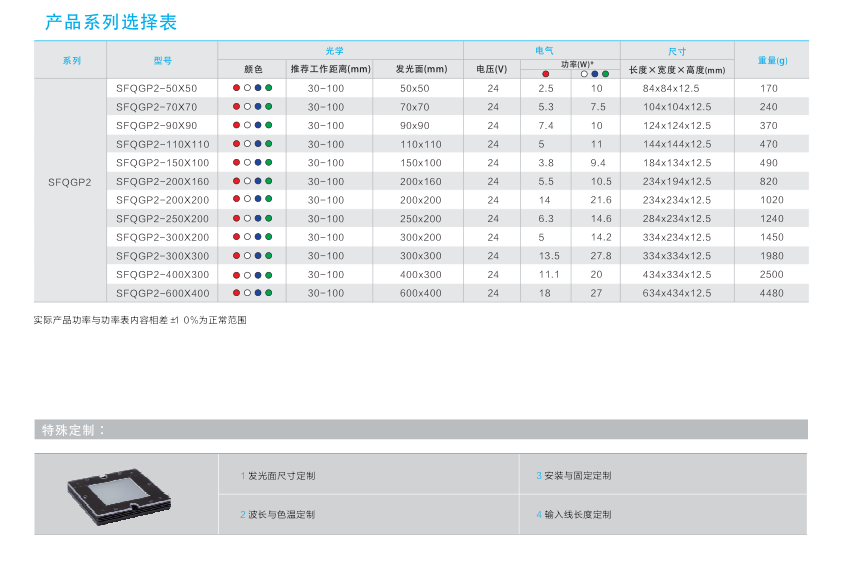Click the 234x194x12.5 dimension cell
Image resolution: width=846 pixels, height=563 pixels.
tap(677, 181)
